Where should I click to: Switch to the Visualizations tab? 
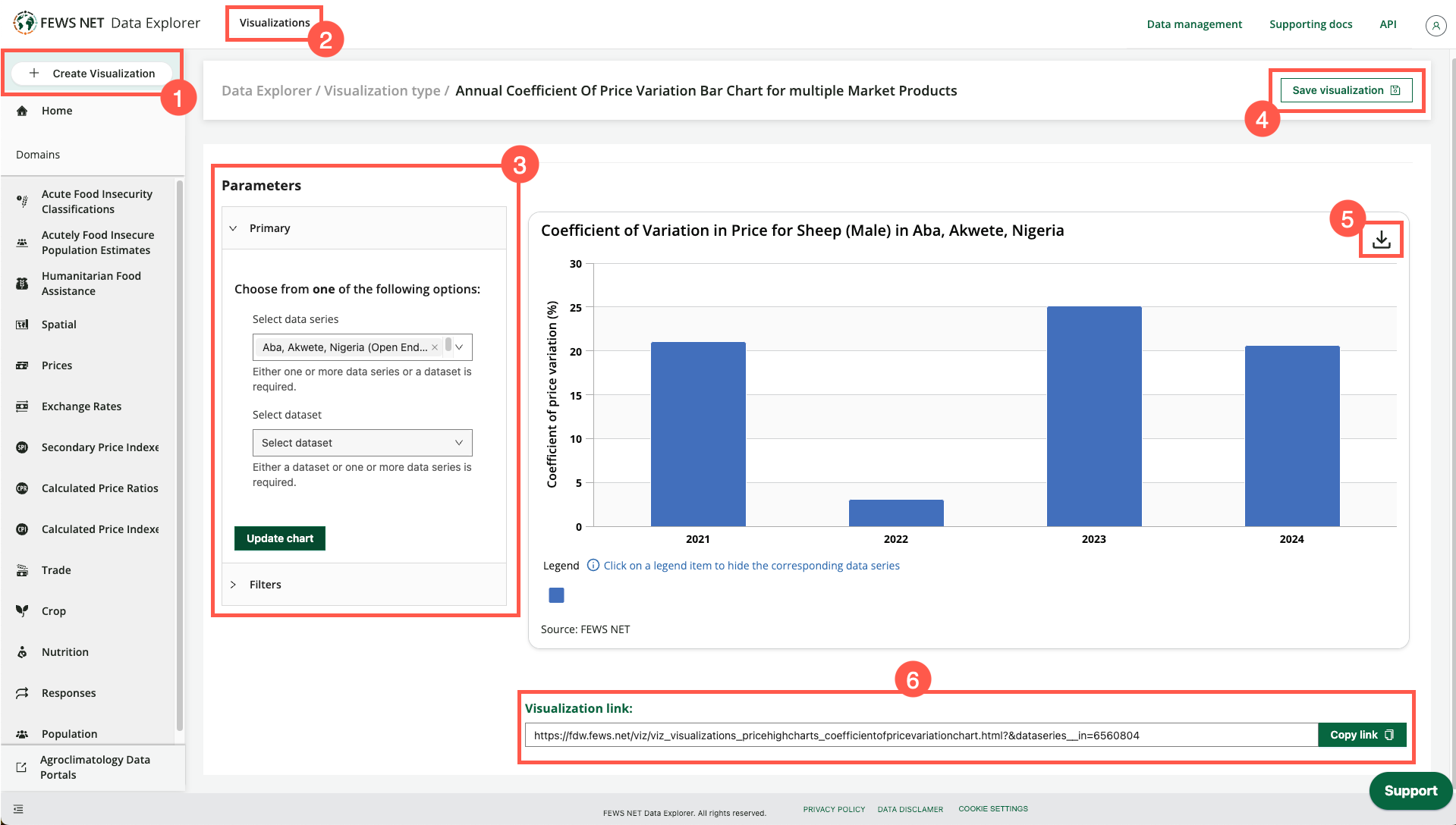point(274,23)
